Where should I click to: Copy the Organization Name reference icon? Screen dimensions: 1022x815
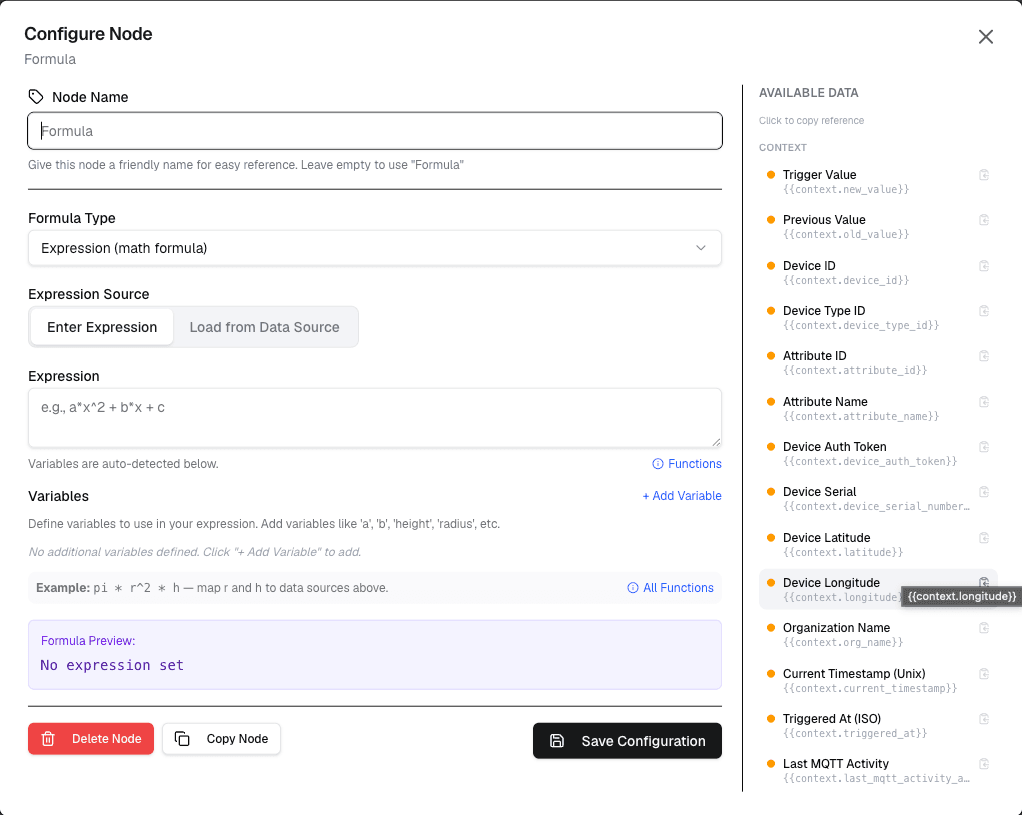[984, 628]
